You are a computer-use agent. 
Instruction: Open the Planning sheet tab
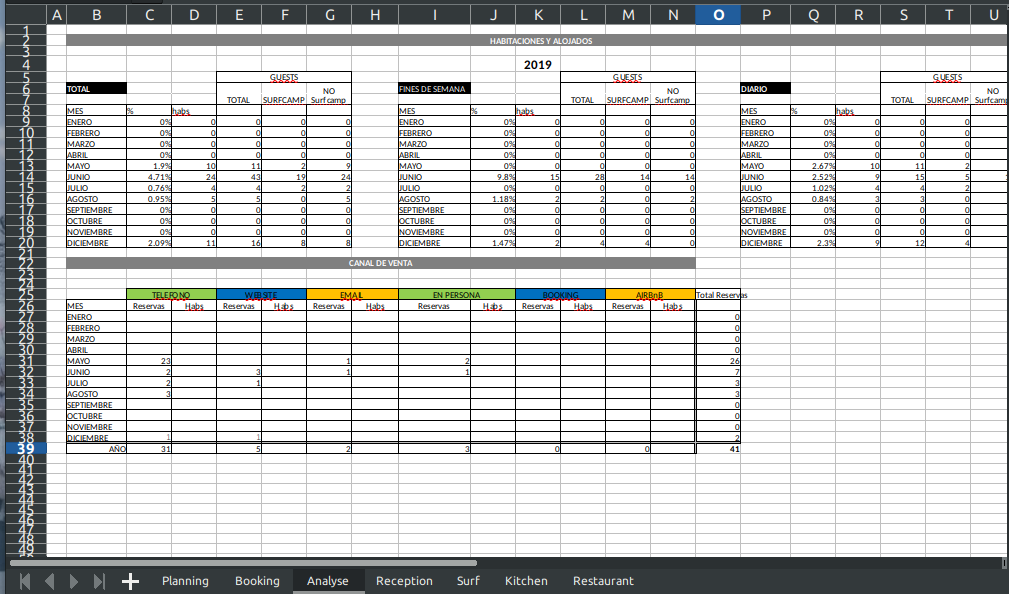[185, 581]
